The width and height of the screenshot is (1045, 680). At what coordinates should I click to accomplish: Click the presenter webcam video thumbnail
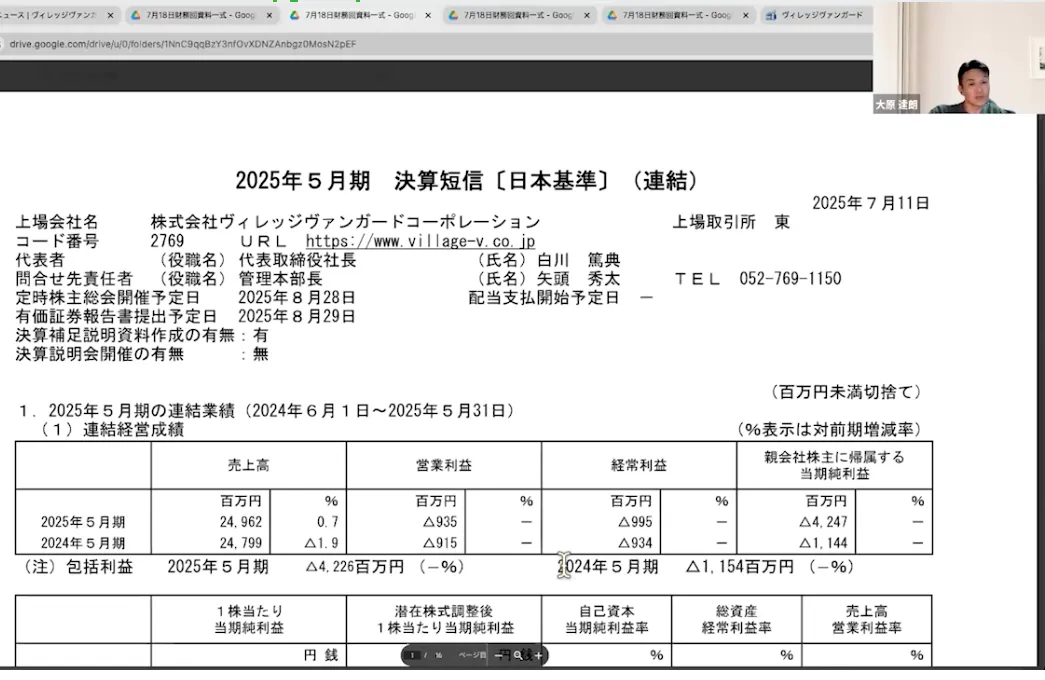coord(958,57)
